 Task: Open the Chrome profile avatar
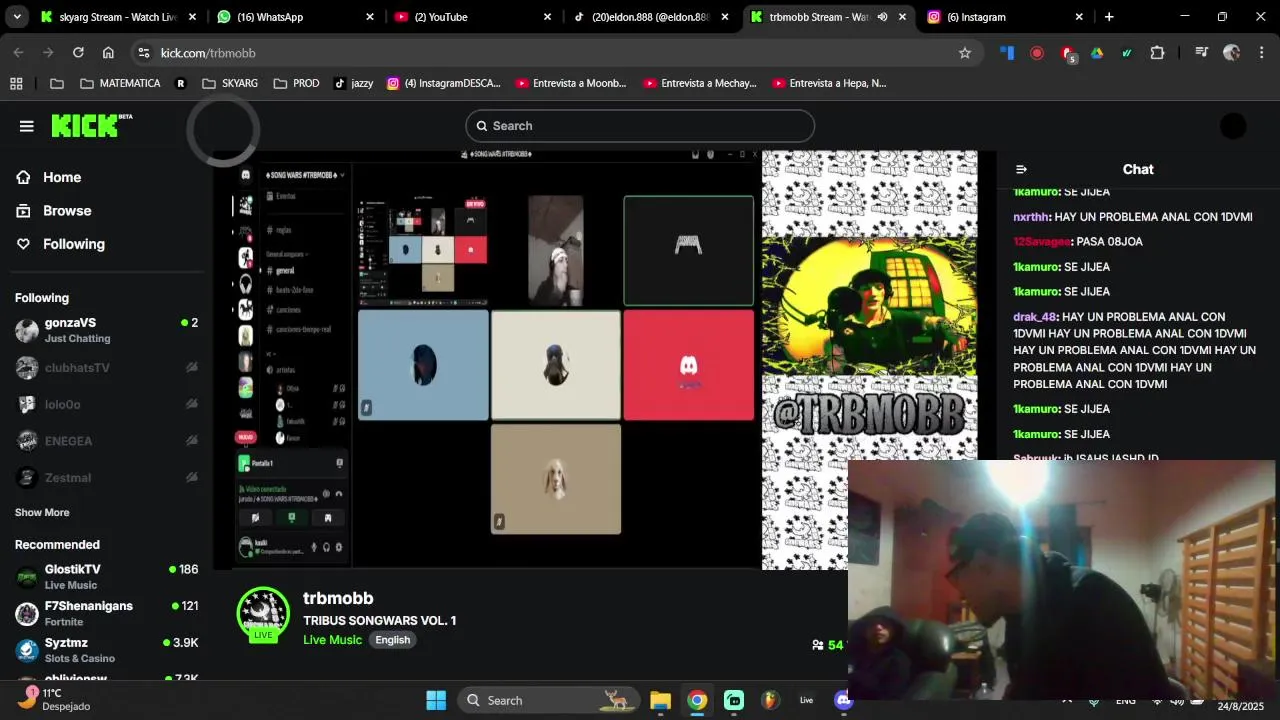click(x=1232, y=53)
